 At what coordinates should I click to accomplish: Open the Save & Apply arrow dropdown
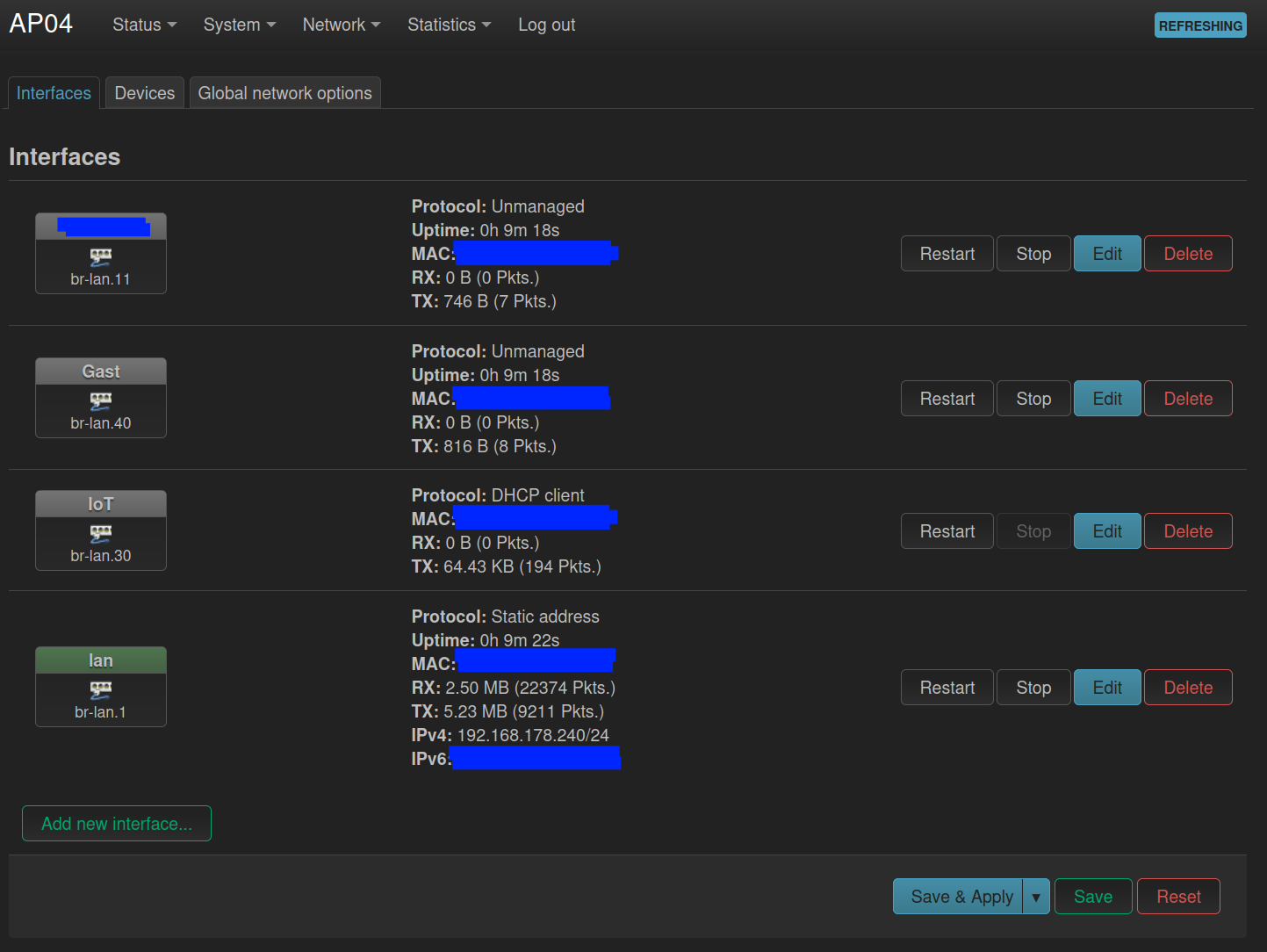(1036, 897)
